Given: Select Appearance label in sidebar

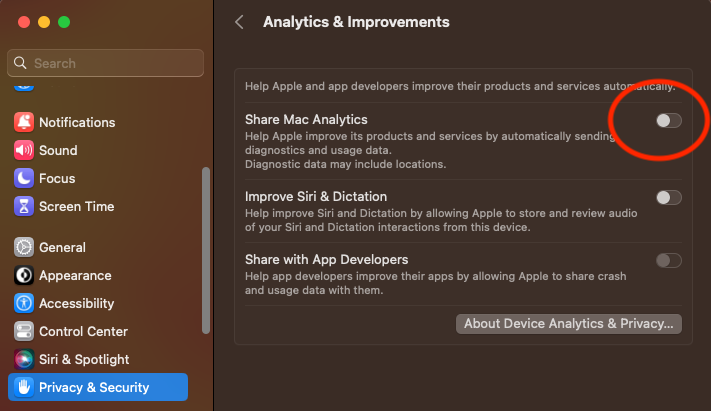Looking at the screenshot, I should (75, 276).
